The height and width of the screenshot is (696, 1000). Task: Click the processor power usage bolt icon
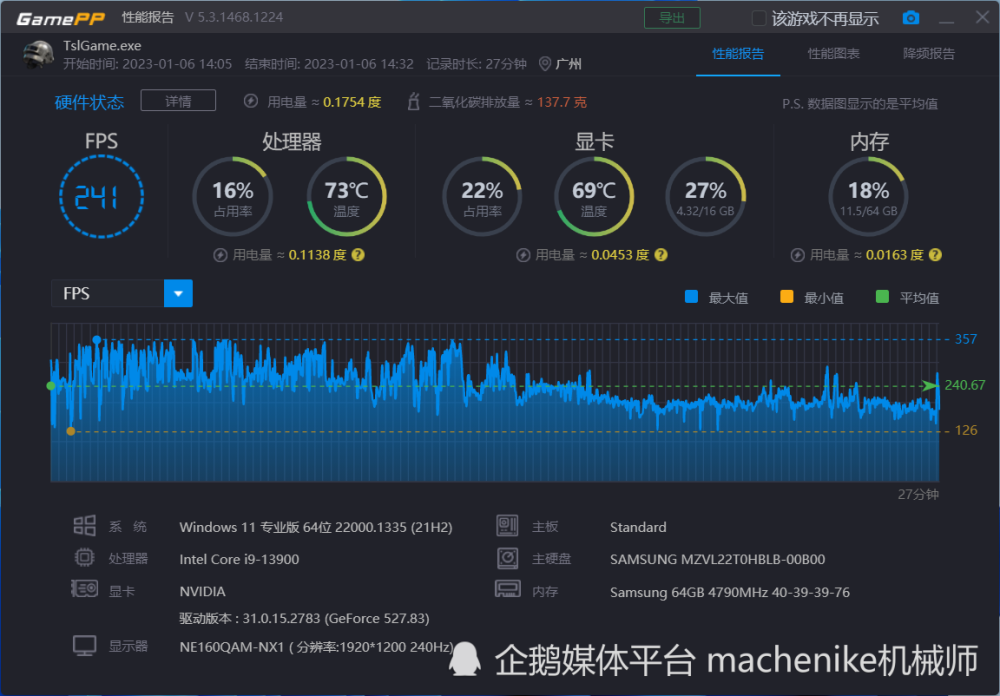pyautogui.click(x=220, y=255)
